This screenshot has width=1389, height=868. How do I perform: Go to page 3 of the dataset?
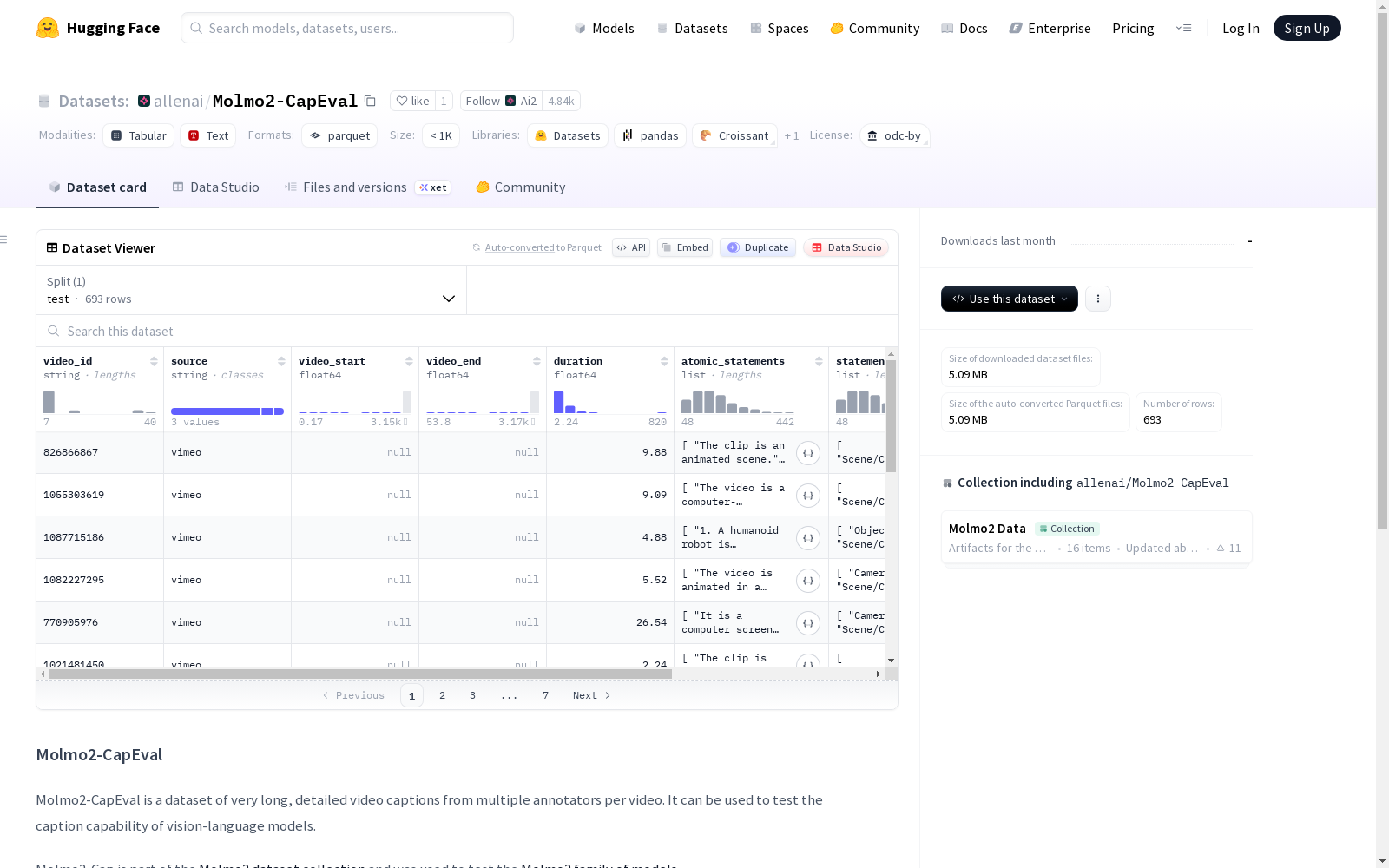pos(473,695)
